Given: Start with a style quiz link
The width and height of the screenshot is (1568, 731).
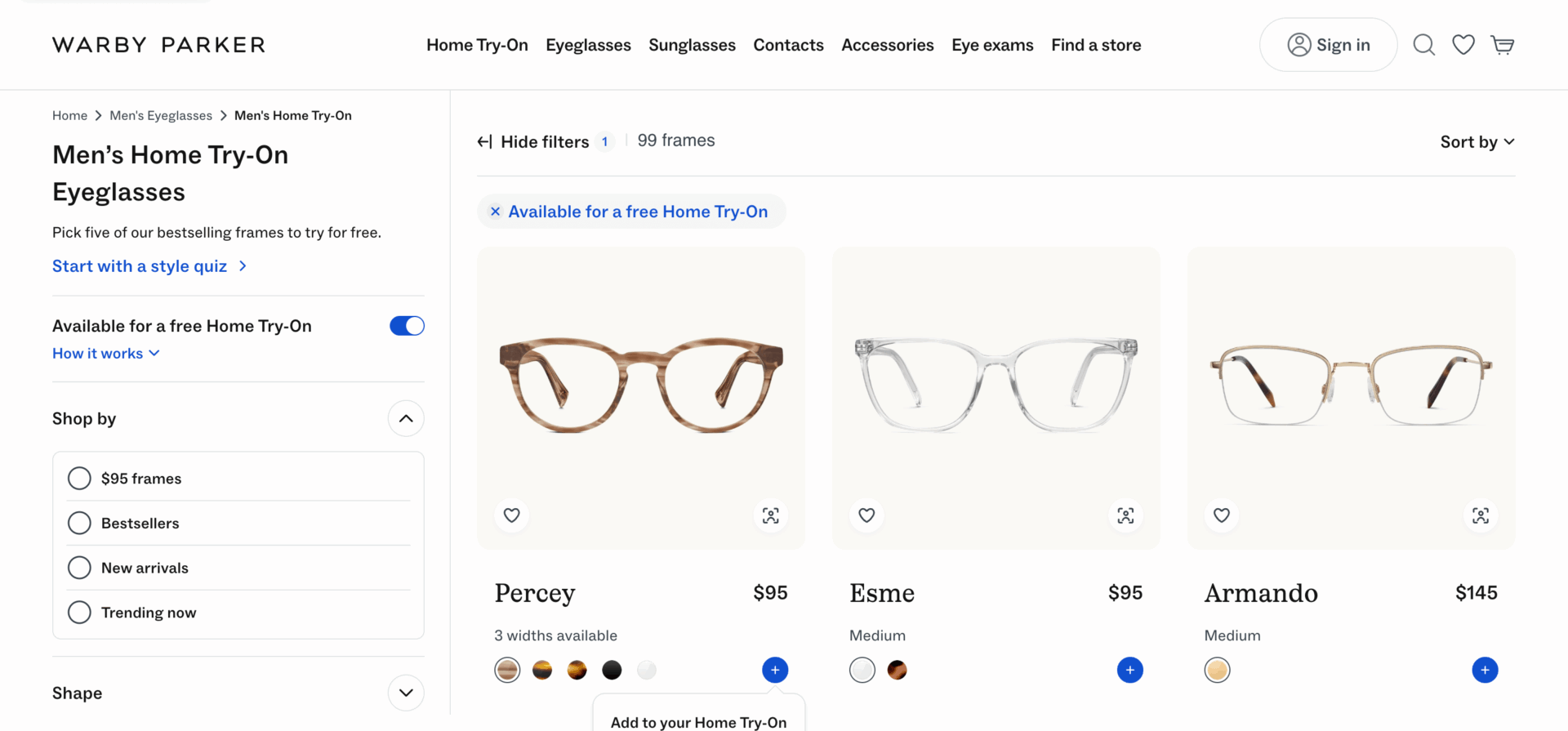Looking at the screenshot, I should click(x=149, y=266).
